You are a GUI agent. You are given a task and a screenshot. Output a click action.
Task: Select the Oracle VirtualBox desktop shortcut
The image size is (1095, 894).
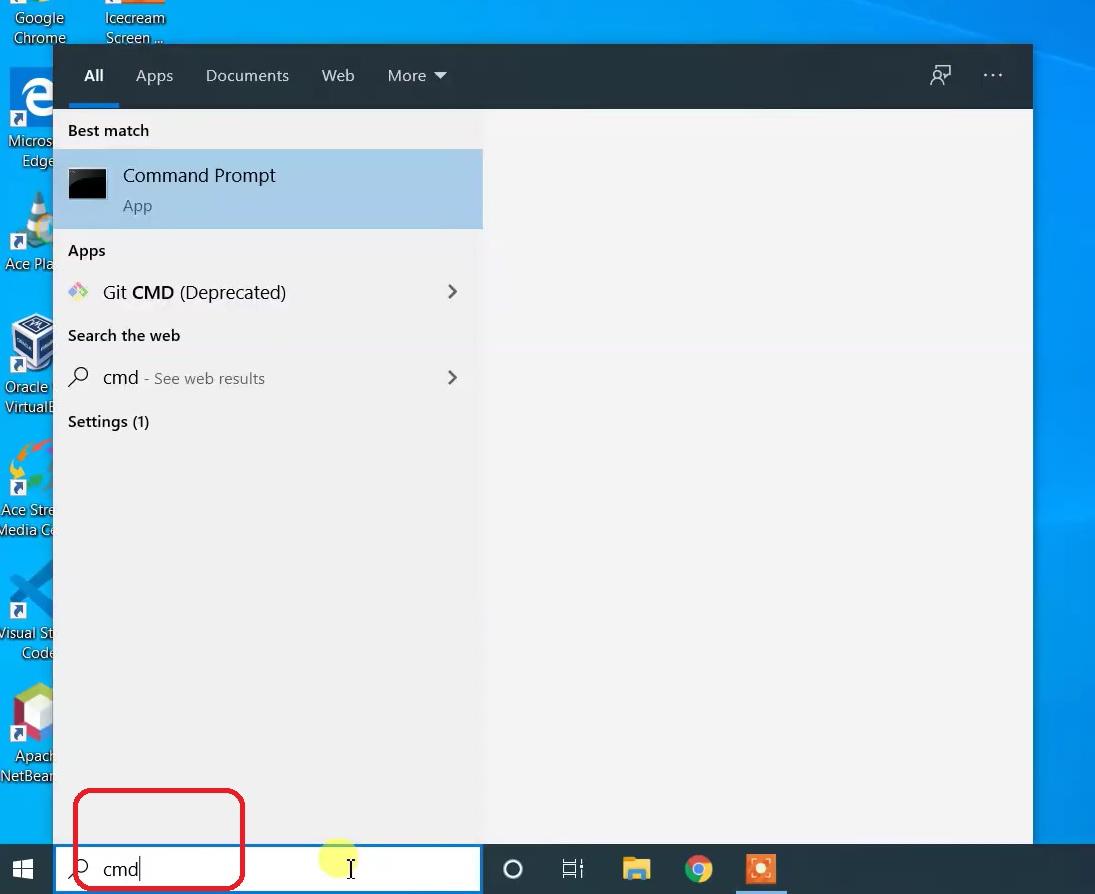(x=28, y=365)
